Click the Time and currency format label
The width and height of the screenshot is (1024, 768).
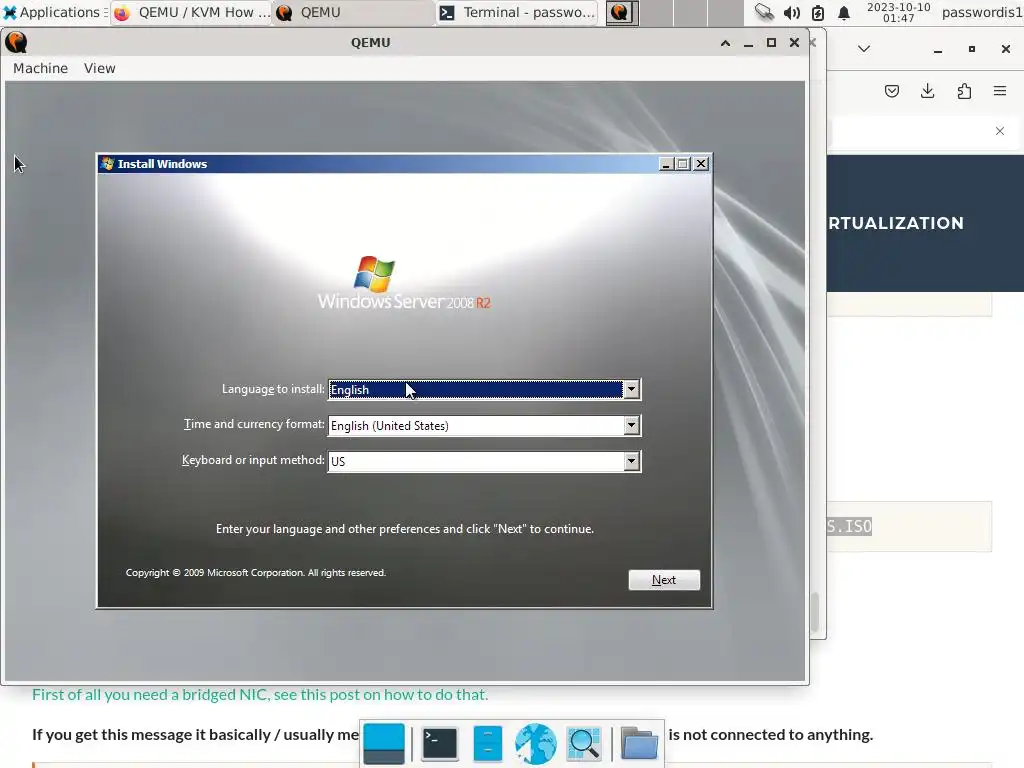[x=254, y=424]
